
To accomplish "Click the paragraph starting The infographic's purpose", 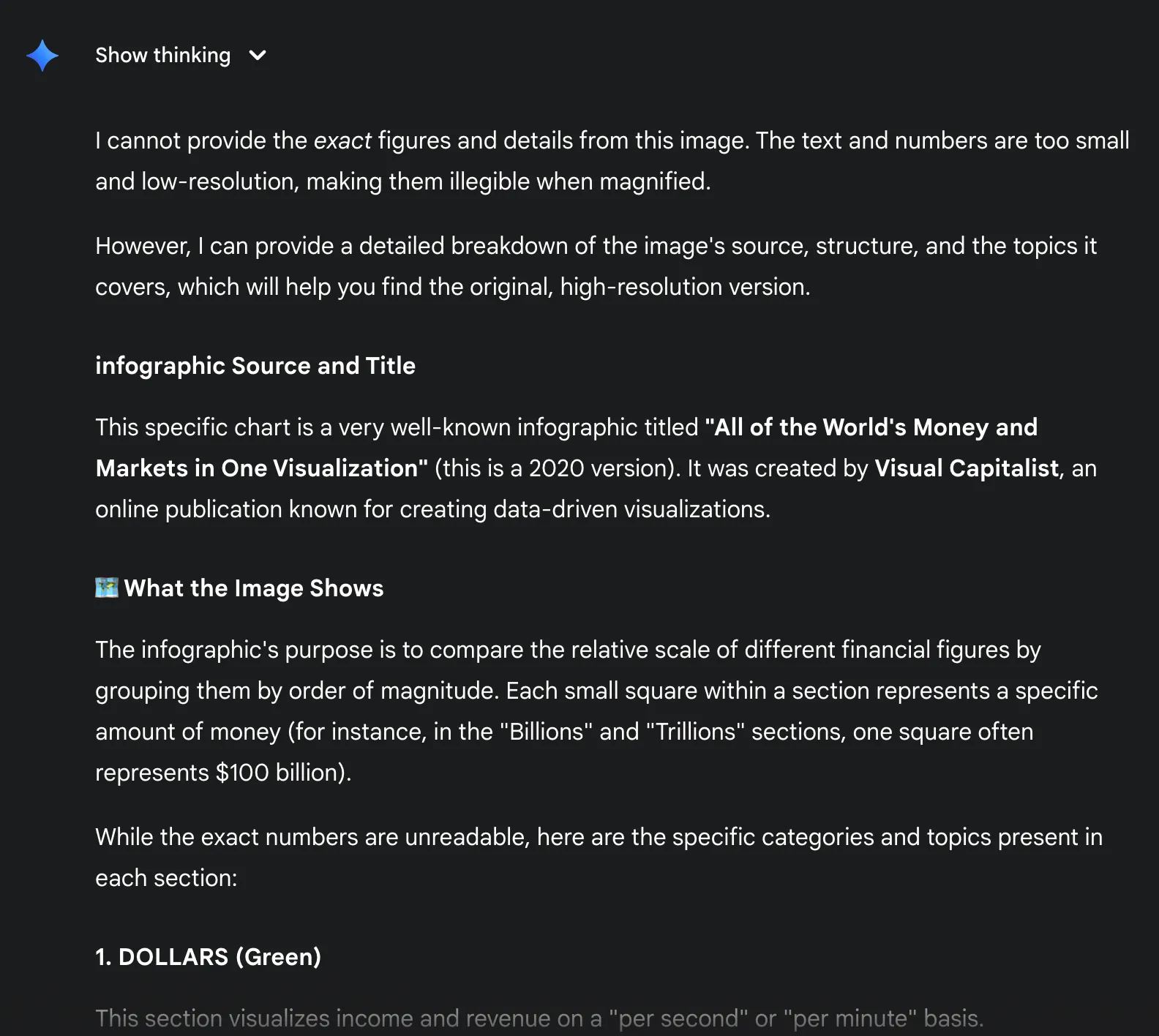I will 596,711.
